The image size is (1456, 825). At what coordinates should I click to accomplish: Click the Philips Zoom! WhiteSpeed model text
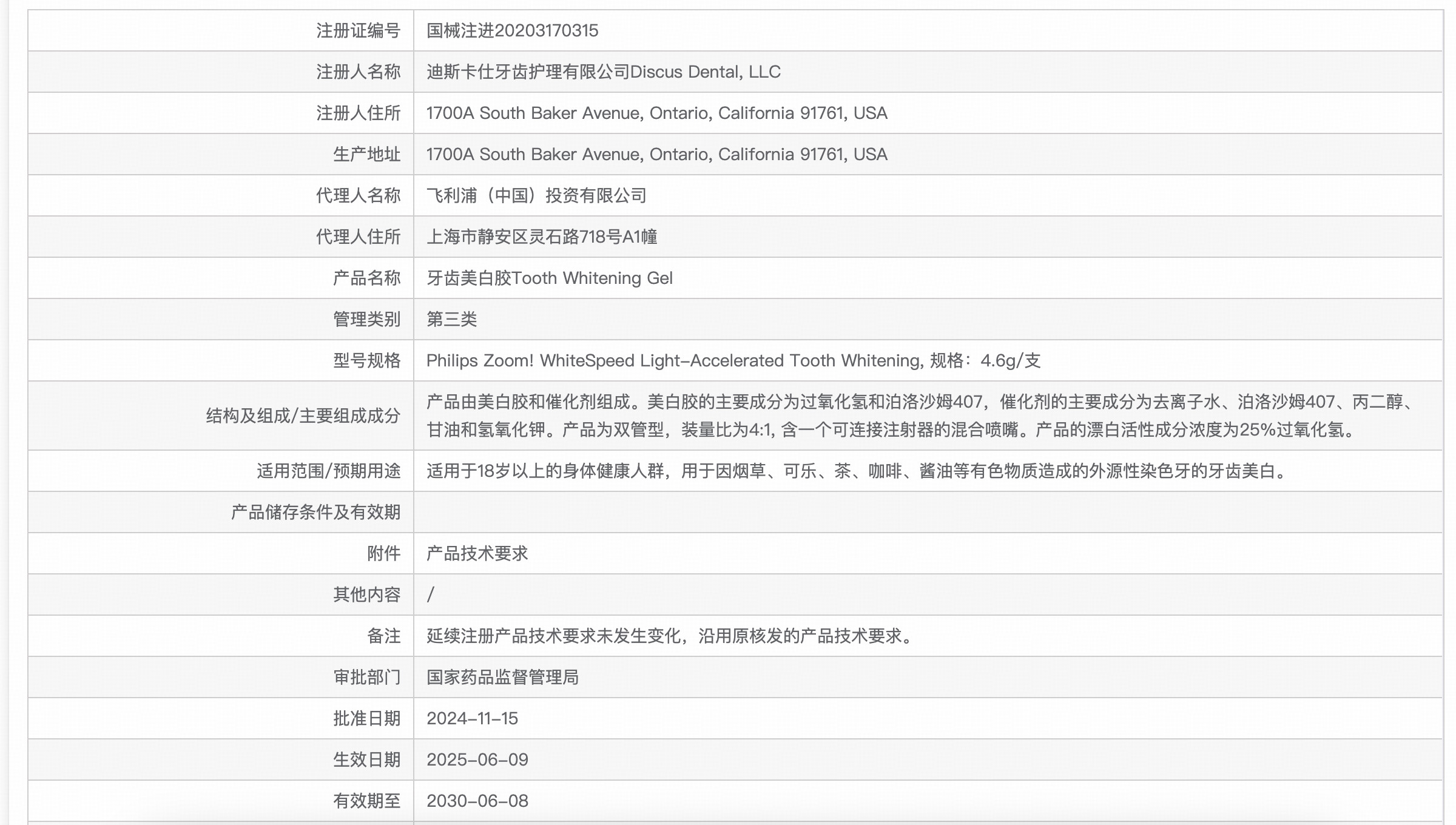(733, 360)
